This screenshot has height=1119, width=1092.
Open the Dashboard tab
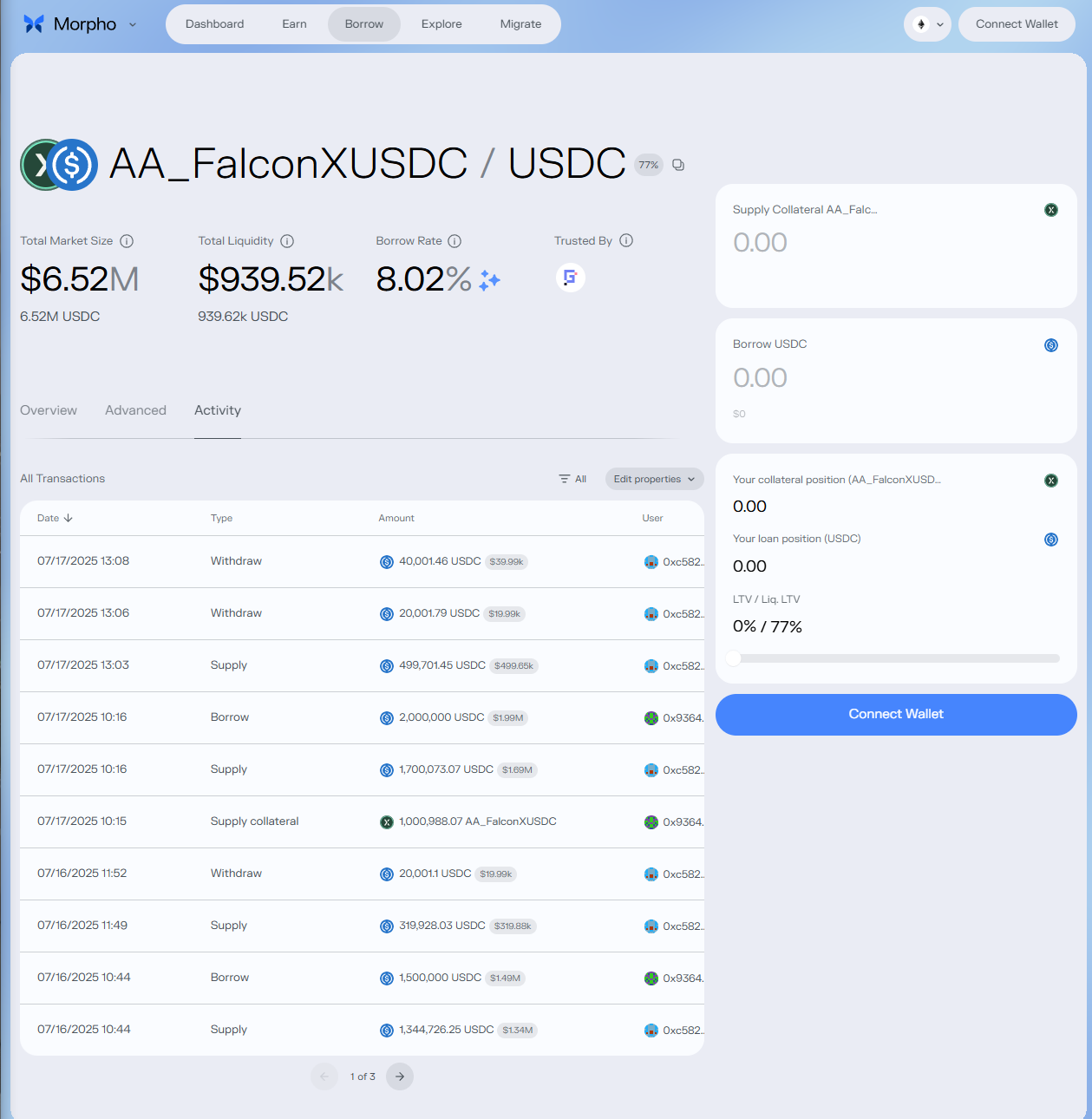(214, 24)
